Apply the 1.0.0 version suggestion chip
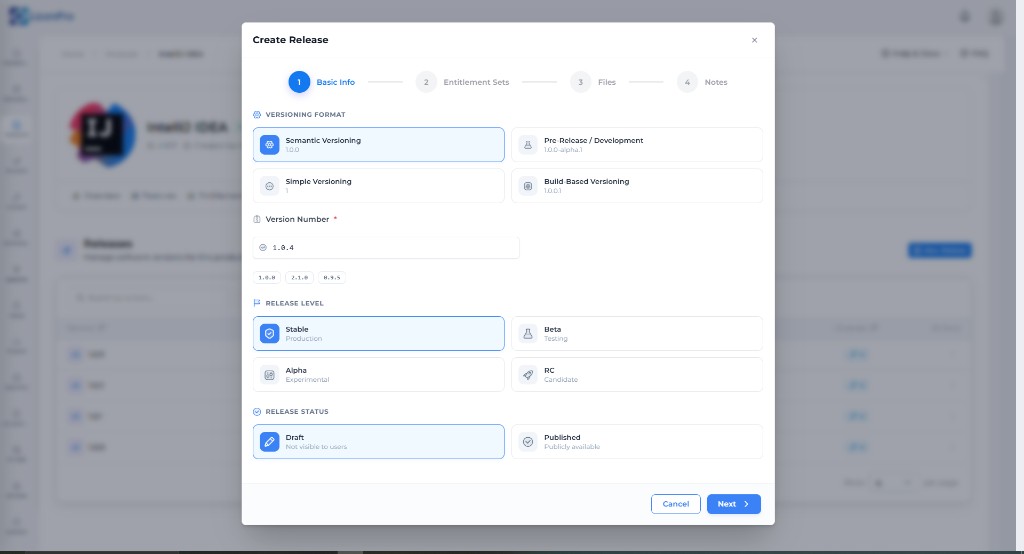Viewport: 1024px width, 554px height. (x=267, y=278)
